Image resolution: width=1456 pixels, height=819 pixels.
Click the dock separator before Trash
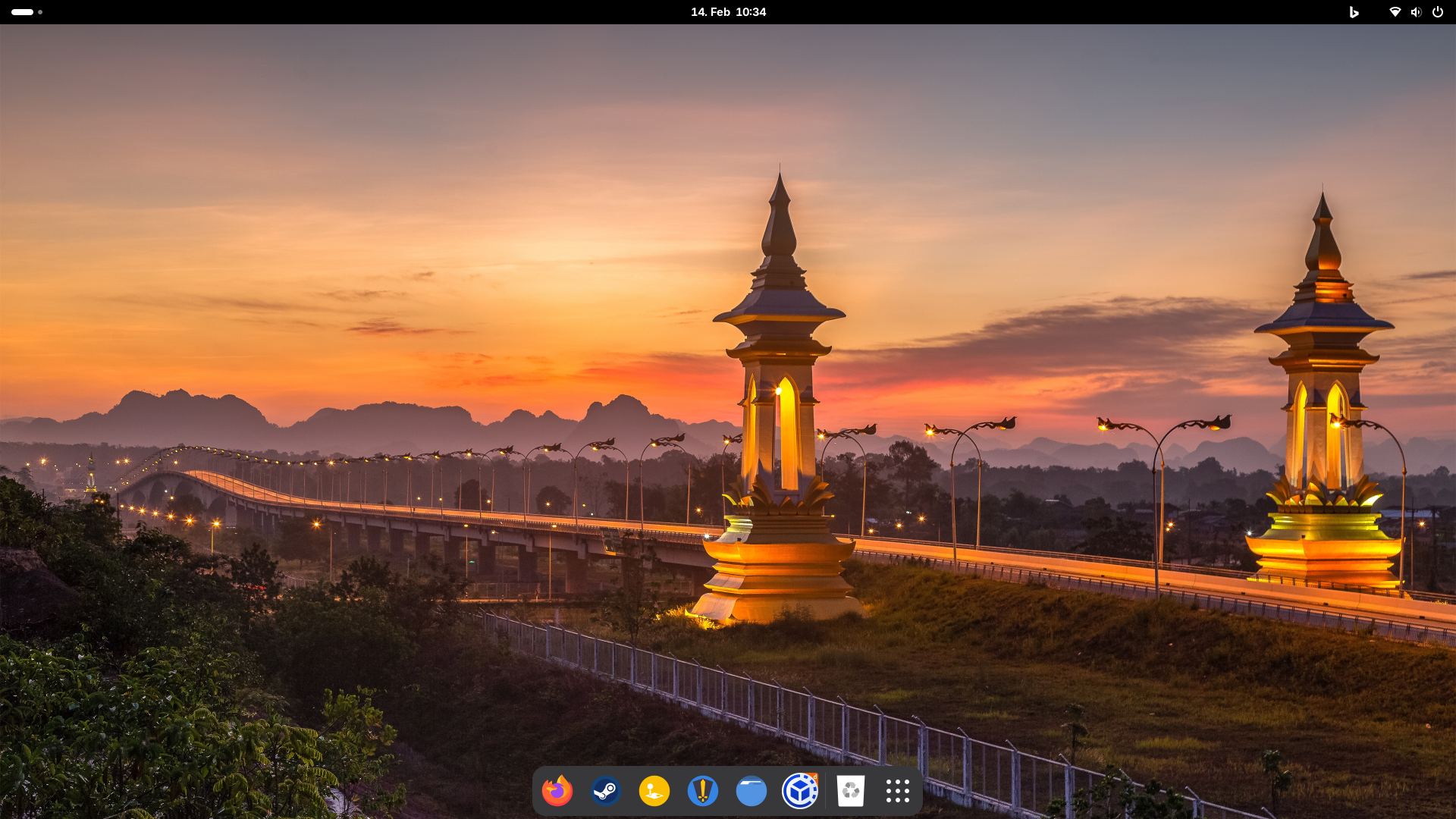pos(826,791)
